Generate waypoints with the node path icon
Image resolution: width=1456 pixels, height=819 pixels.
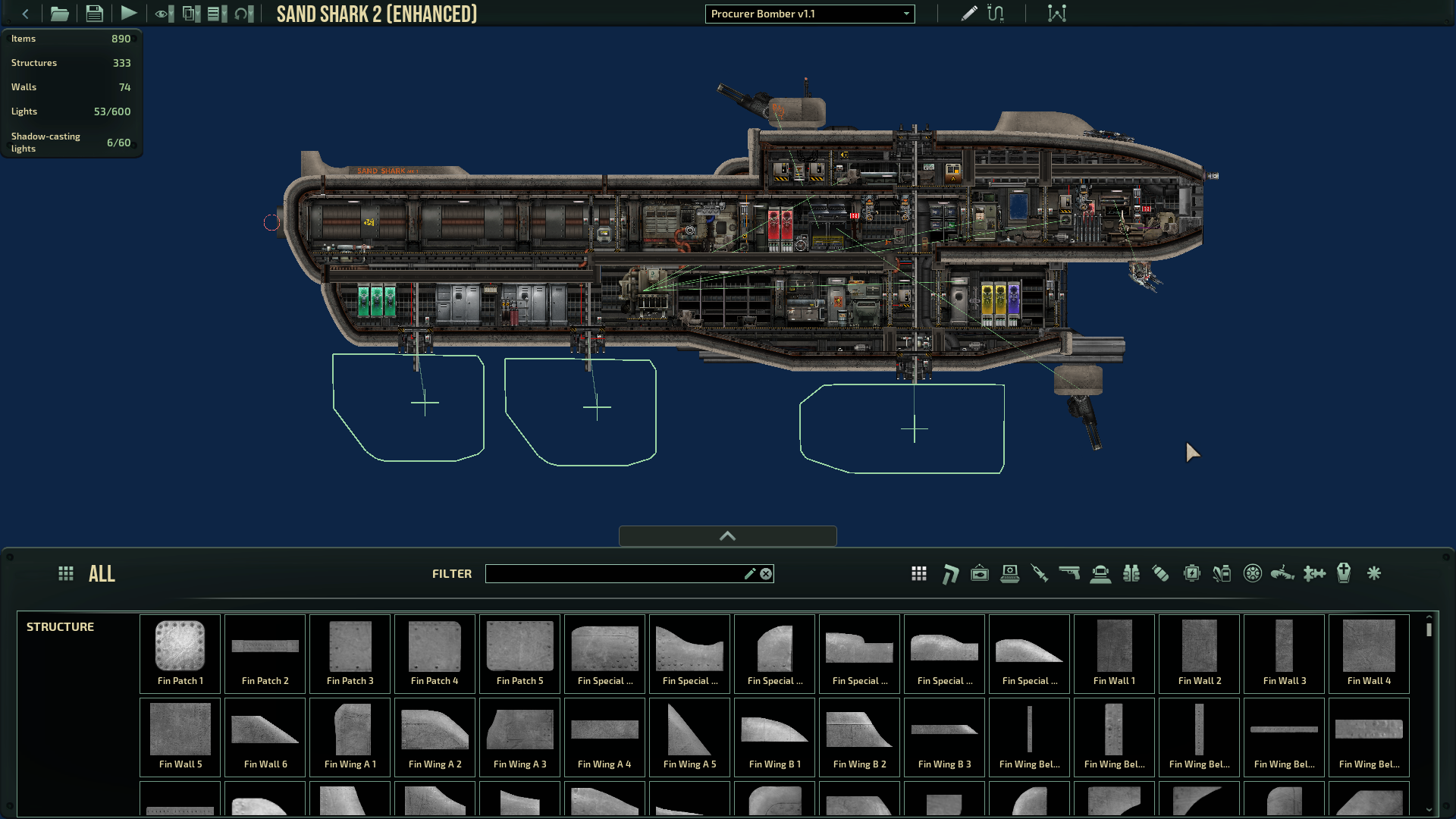click(1057, 14)
